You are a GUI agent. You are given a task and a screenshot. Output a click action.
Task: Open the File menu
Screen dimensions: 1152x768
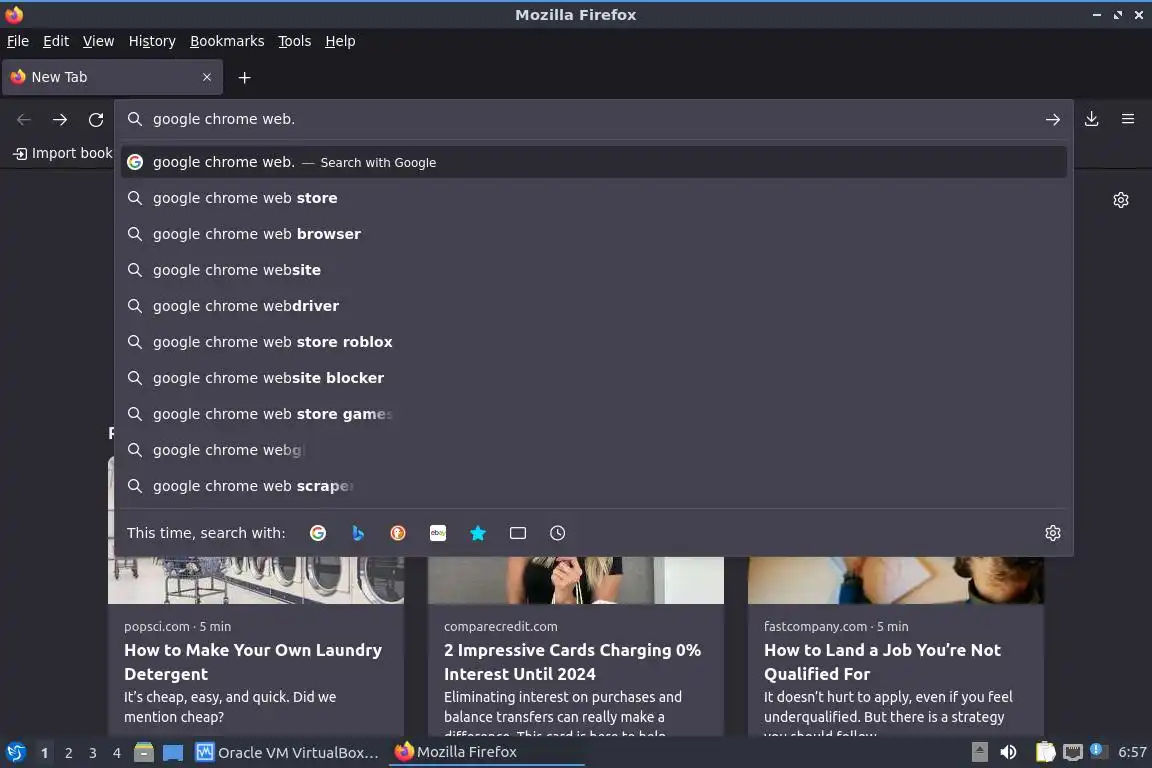click(18, 41)
